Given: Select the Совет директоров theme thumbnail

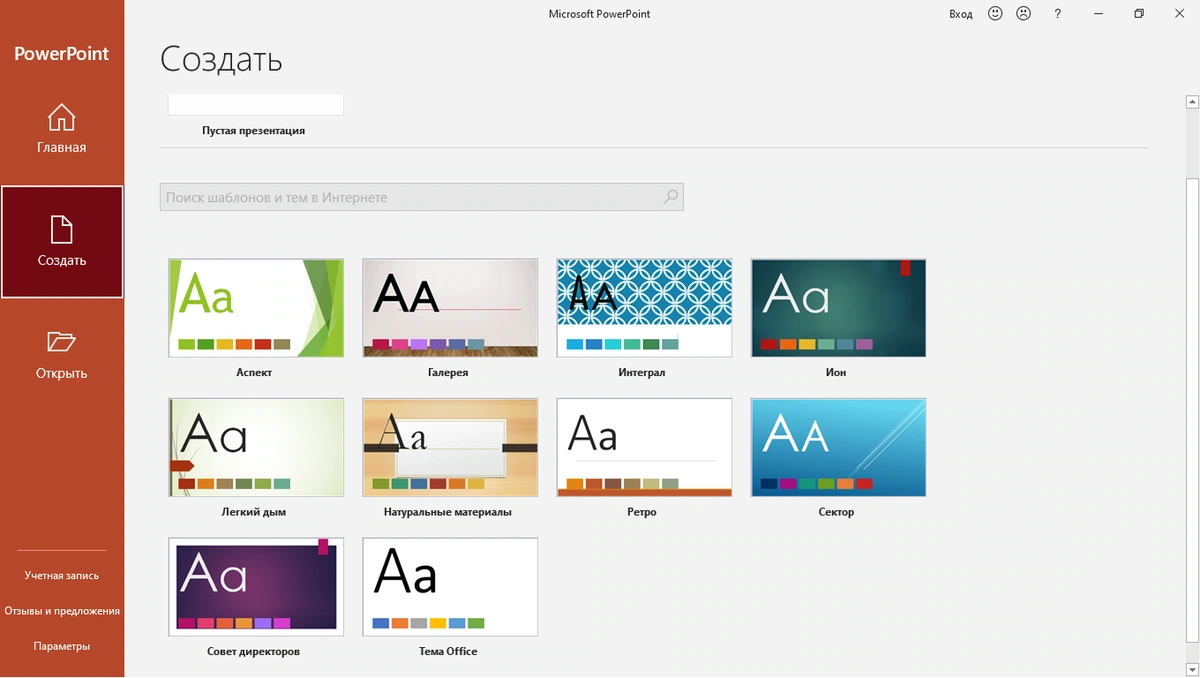Looking at the screenshot, I should 256,587.
